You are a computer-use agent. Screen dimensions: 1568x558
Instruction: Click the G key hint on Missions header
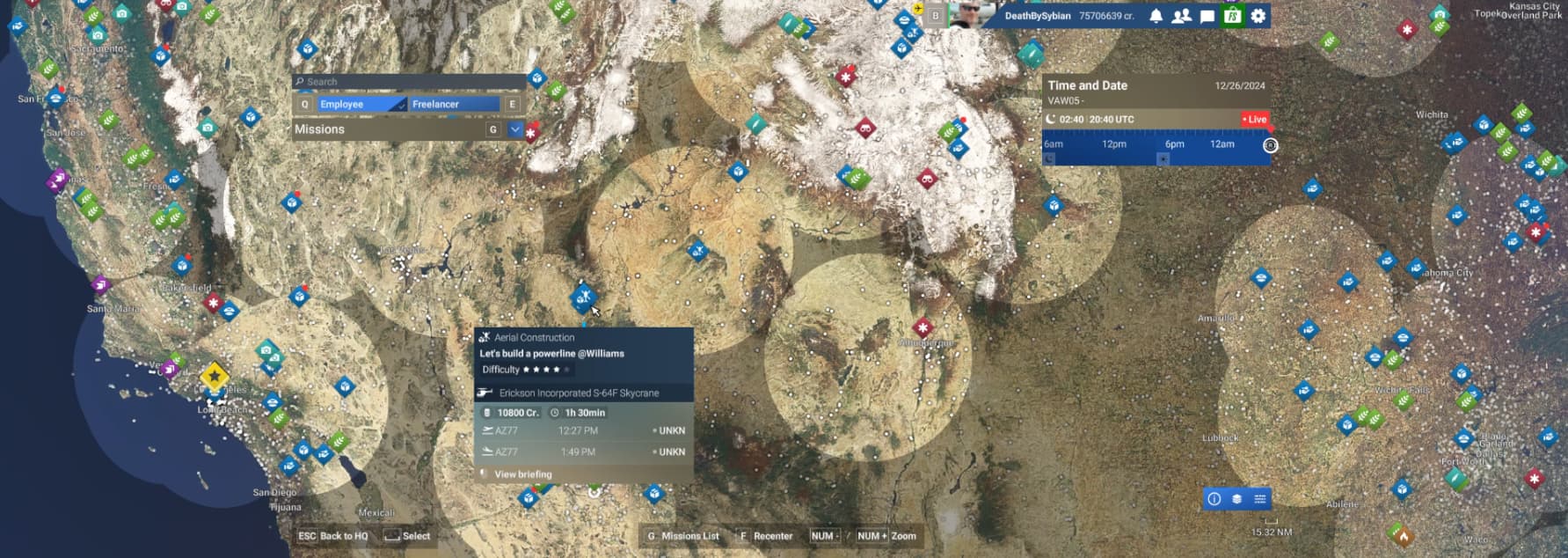coord(493,129)
